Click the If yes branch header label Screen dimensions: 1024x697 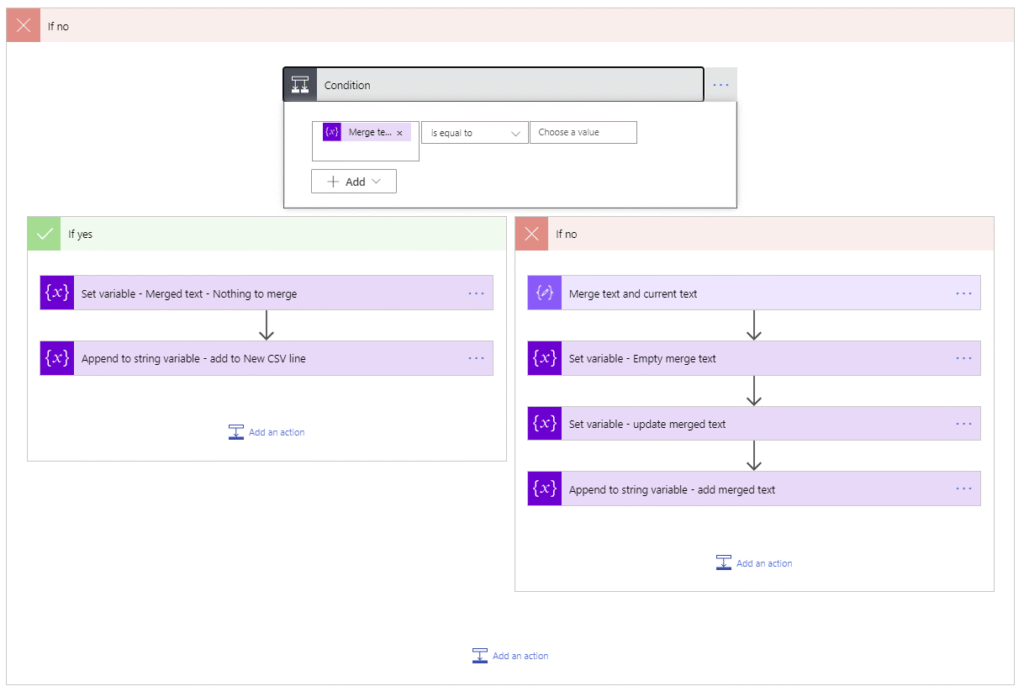[80, 234]
